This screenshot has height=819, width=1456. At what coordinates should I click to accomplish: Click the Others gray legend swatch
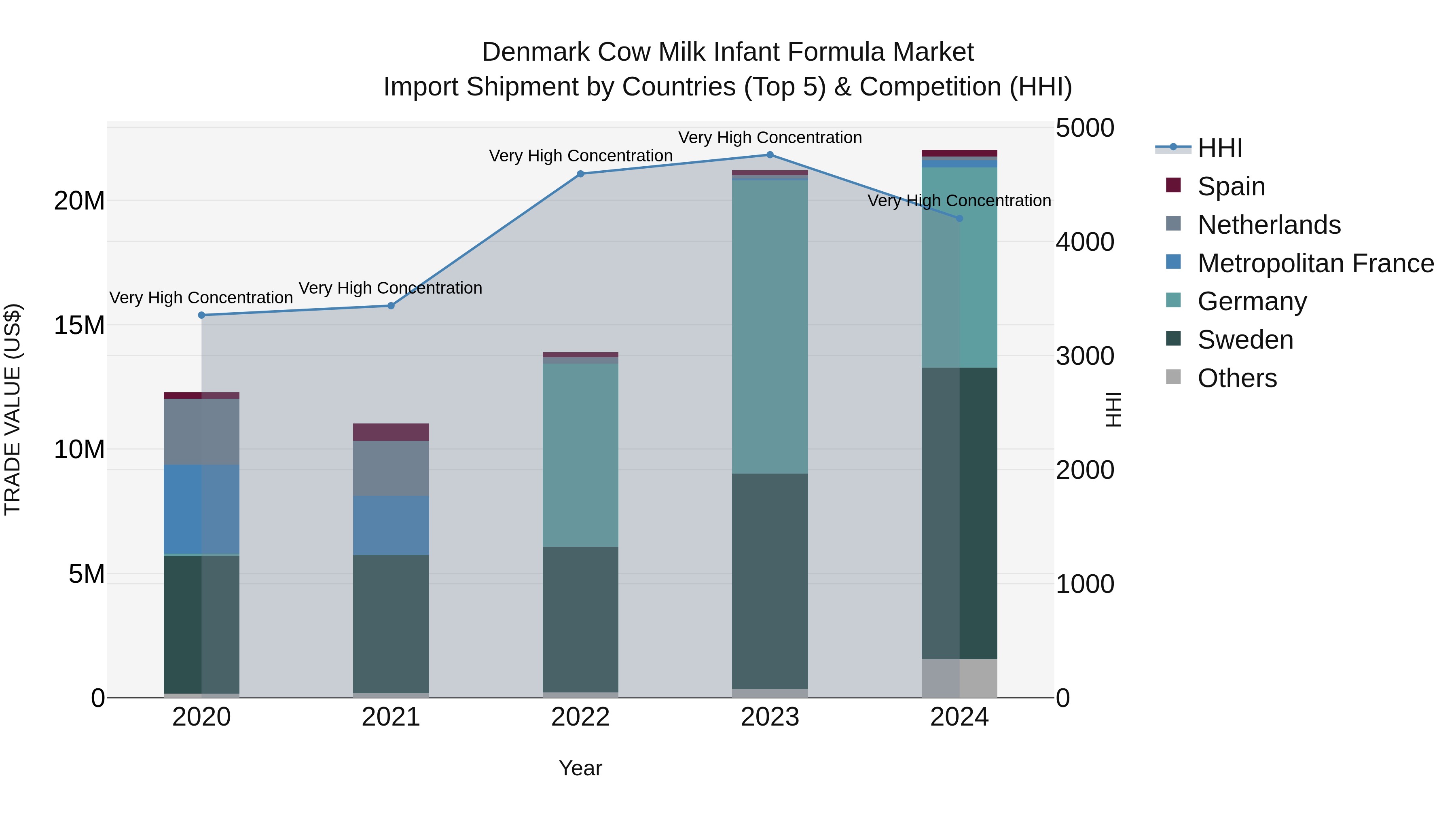1173,377
